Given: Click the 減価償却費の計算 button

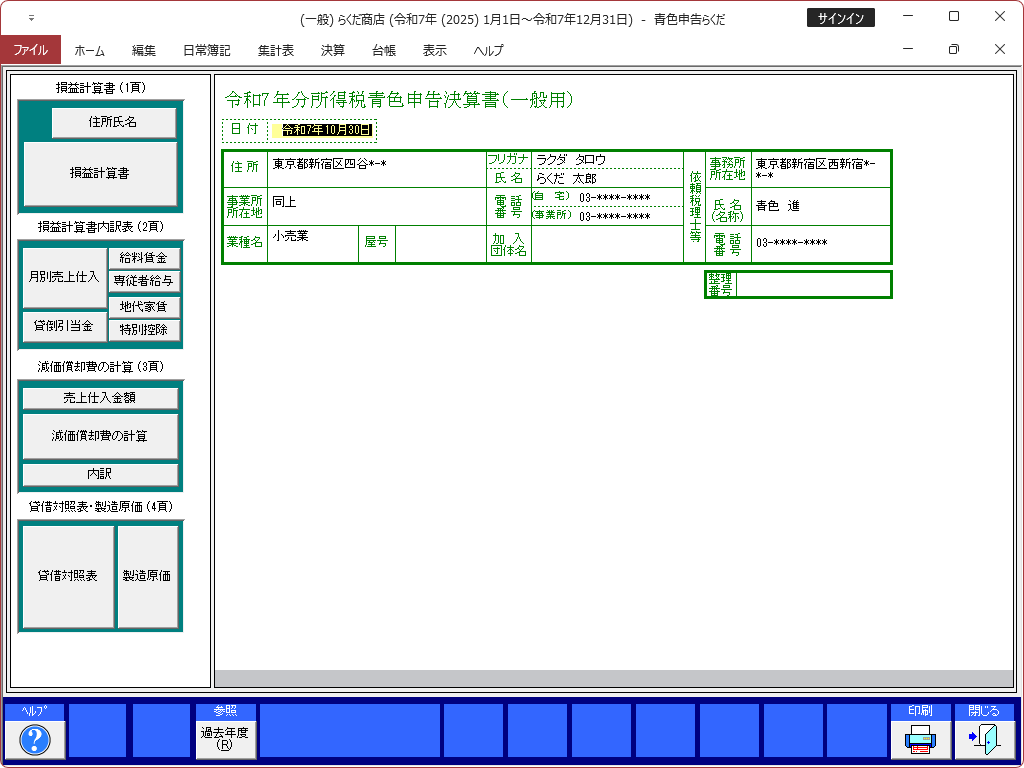Looking at the screenshot, I should coord(99,436).
